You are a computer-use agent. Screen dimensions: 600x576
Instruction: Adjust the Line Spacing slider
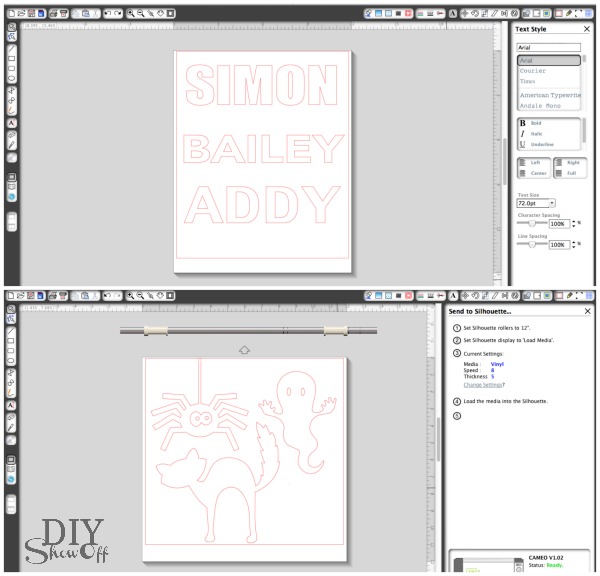pos(531,244)
